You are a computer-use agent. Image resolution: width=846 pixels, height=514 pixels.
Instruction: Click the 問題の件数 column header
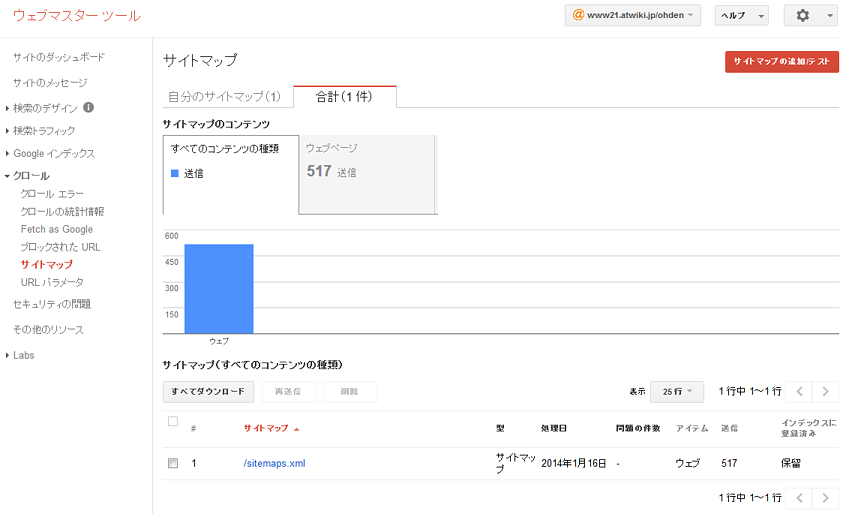click(x=638, y=428)
